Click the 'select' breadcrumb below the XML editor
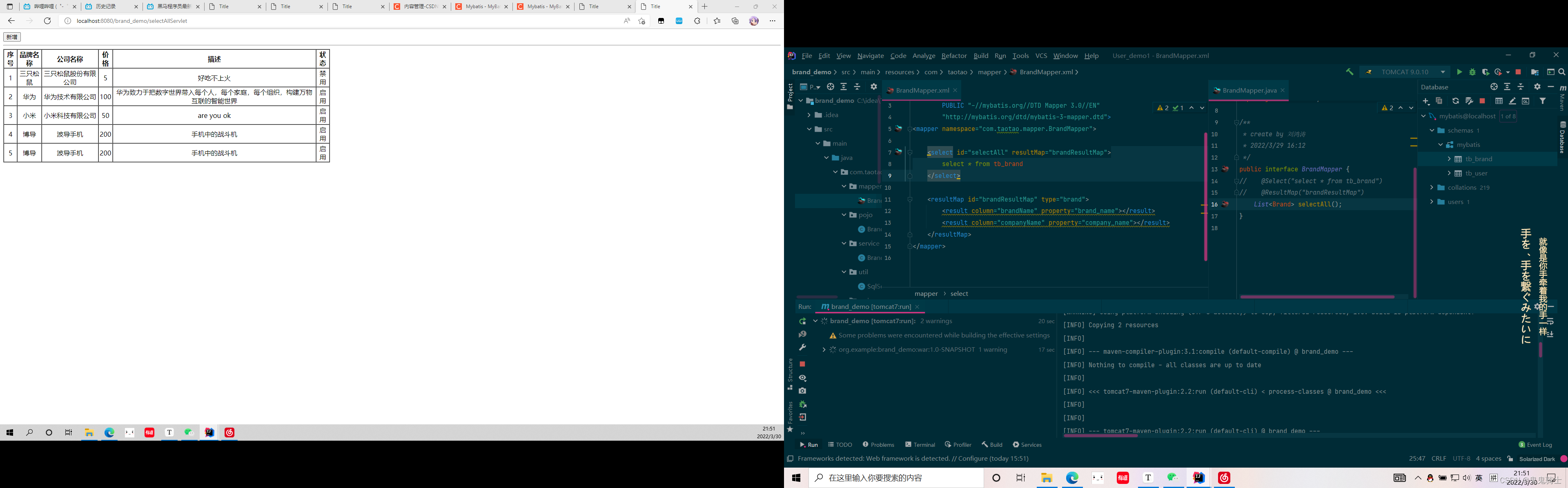 (959, 294)
